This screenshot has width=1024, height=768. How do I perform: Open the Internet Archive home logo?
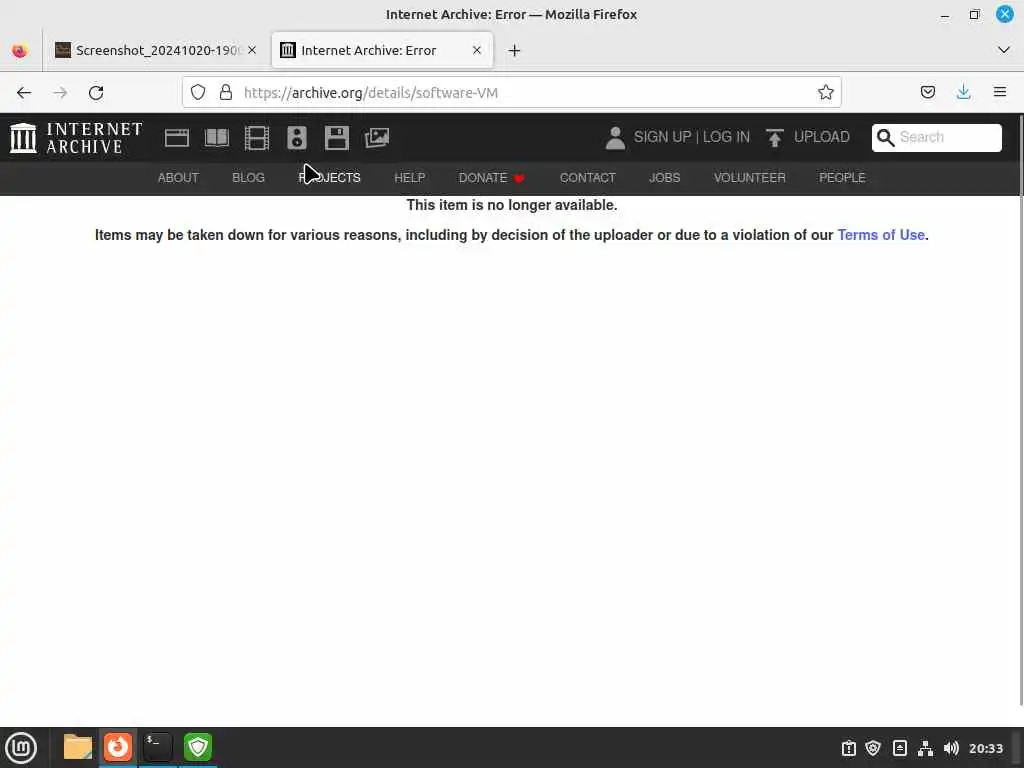[76, 138]
